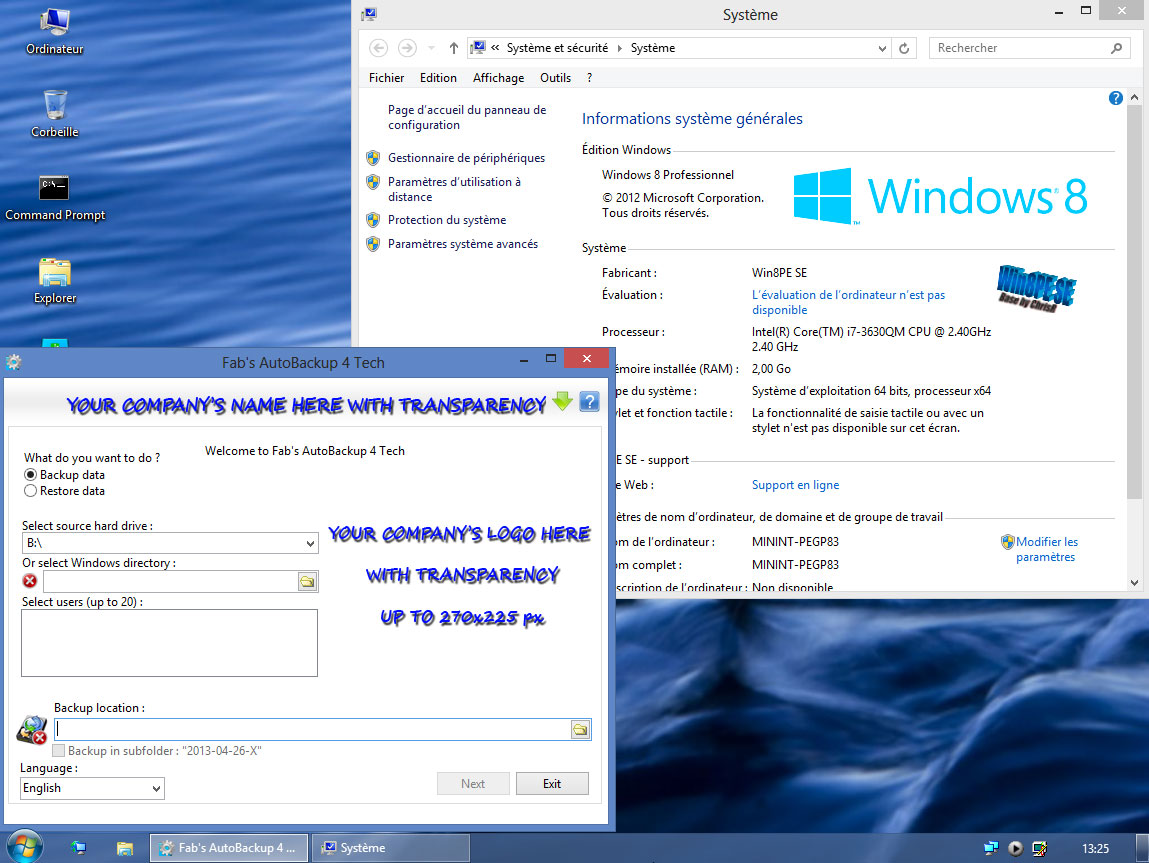Screen dimensions: 1149x863
Task: Click the Next button in AutoBackup
Action: tap(473, 784)
